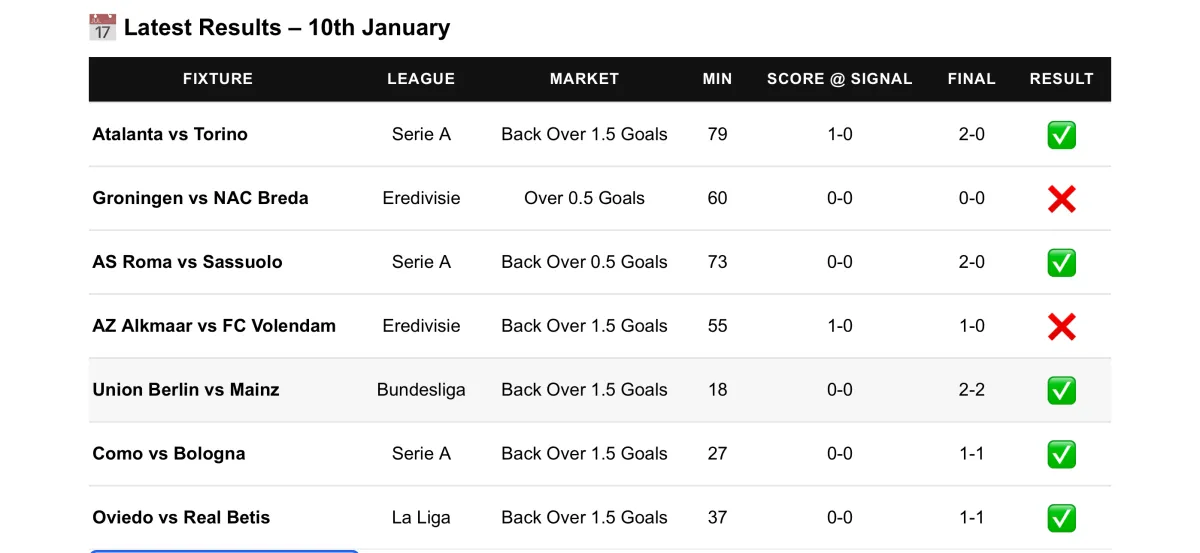Click the green checkmark for Oviedo vs Real Betis
The width and height of the screenshot is (1200, 553).
(1061, 518)
